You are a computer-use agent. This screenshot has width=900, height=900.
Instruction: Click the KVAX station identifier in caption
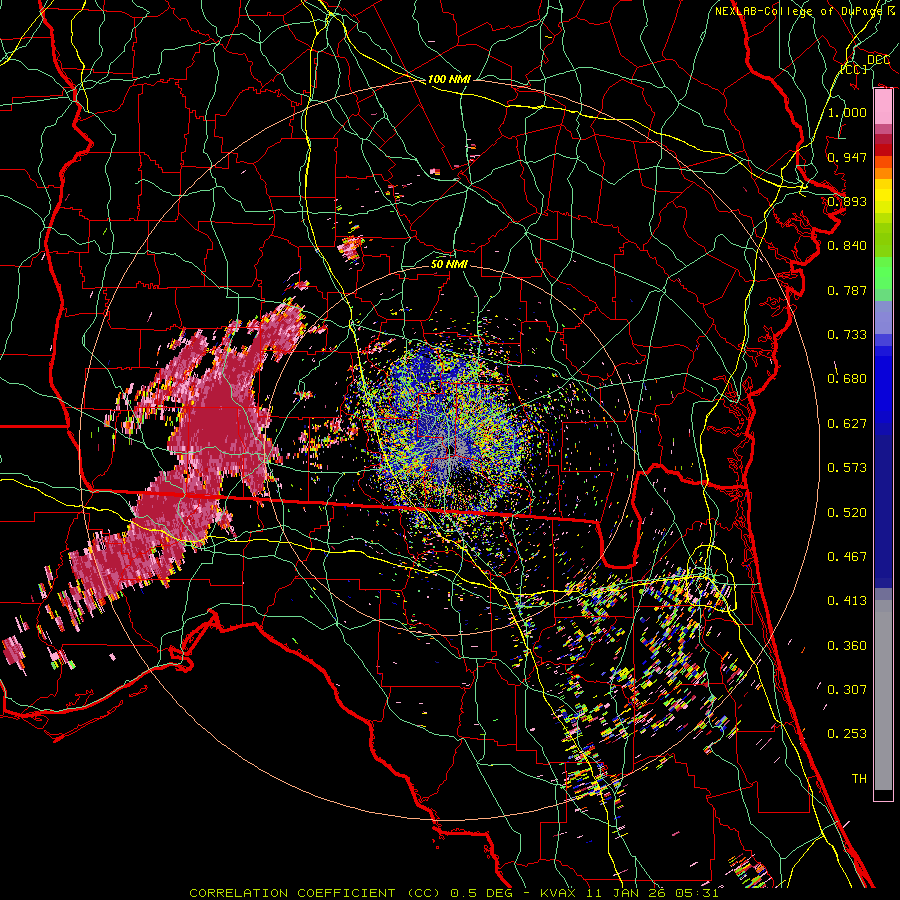(558, 893)
